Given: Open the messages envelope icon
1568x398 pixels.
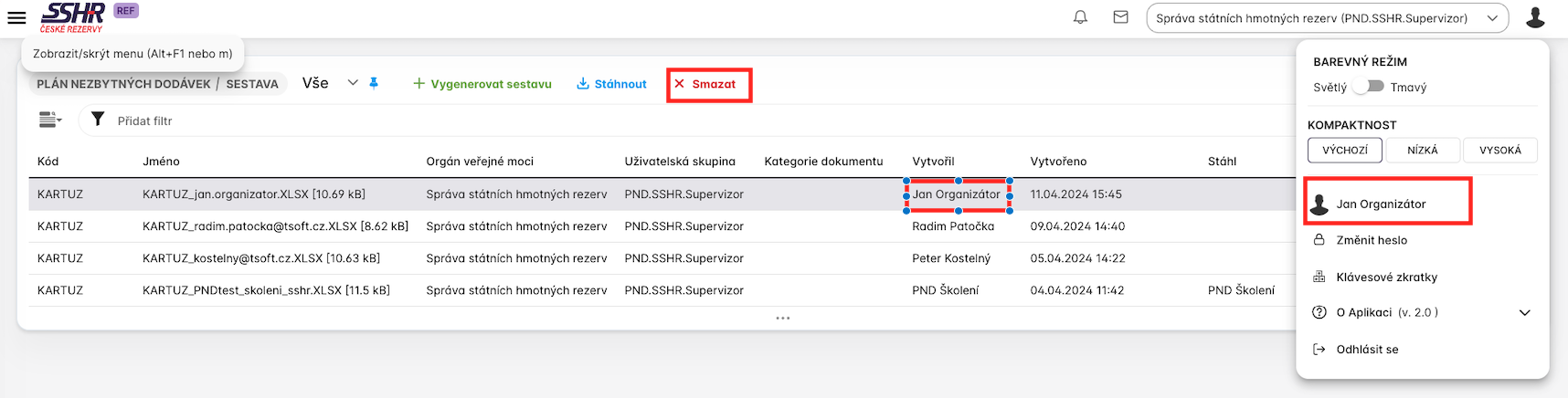Looking at the screenshot, I should tap(1120, 17).
